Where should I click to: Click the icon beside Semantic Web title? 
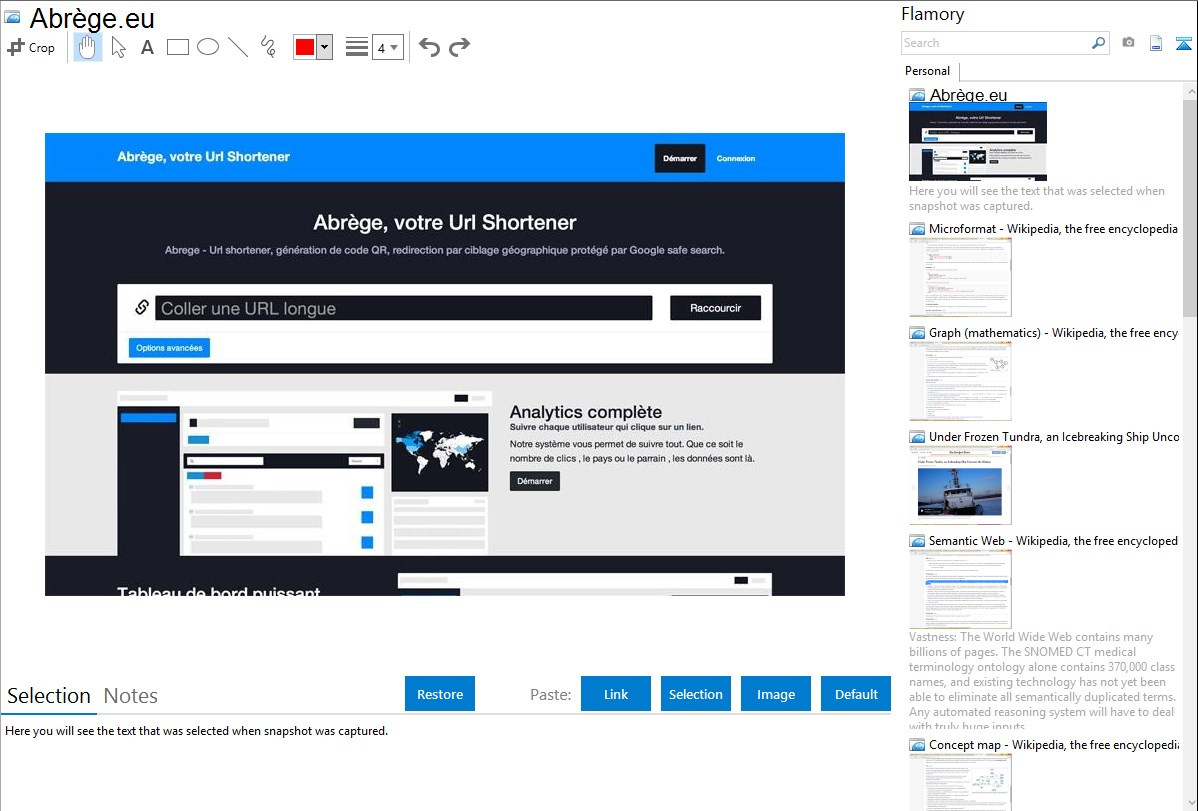(917, 541)
